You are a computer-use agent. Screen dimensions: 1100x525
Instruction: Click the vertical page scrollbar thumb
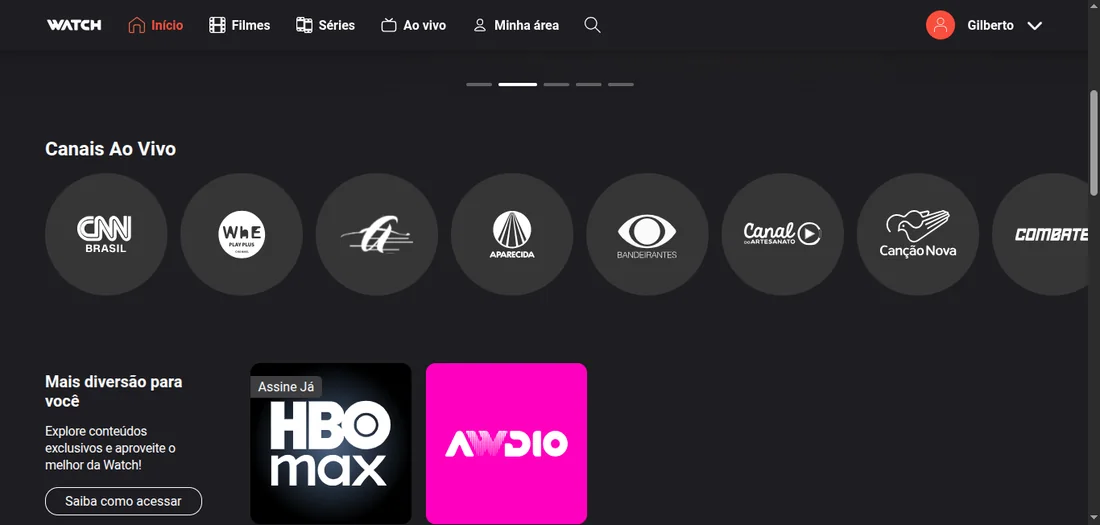coord(1094,143)
